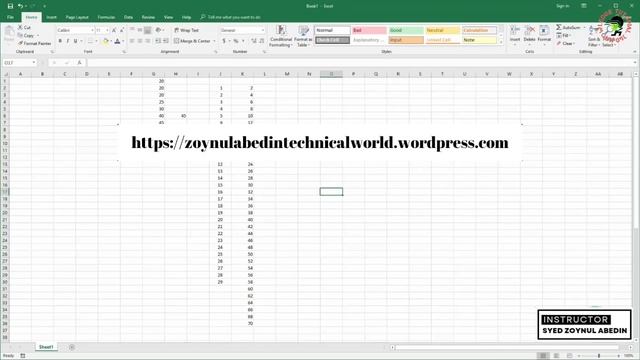Click the Decrease Font Size icon
Image resolution: width=640 pixels, height=360 pixels.
pyautogui.click(x=122, y=30)
